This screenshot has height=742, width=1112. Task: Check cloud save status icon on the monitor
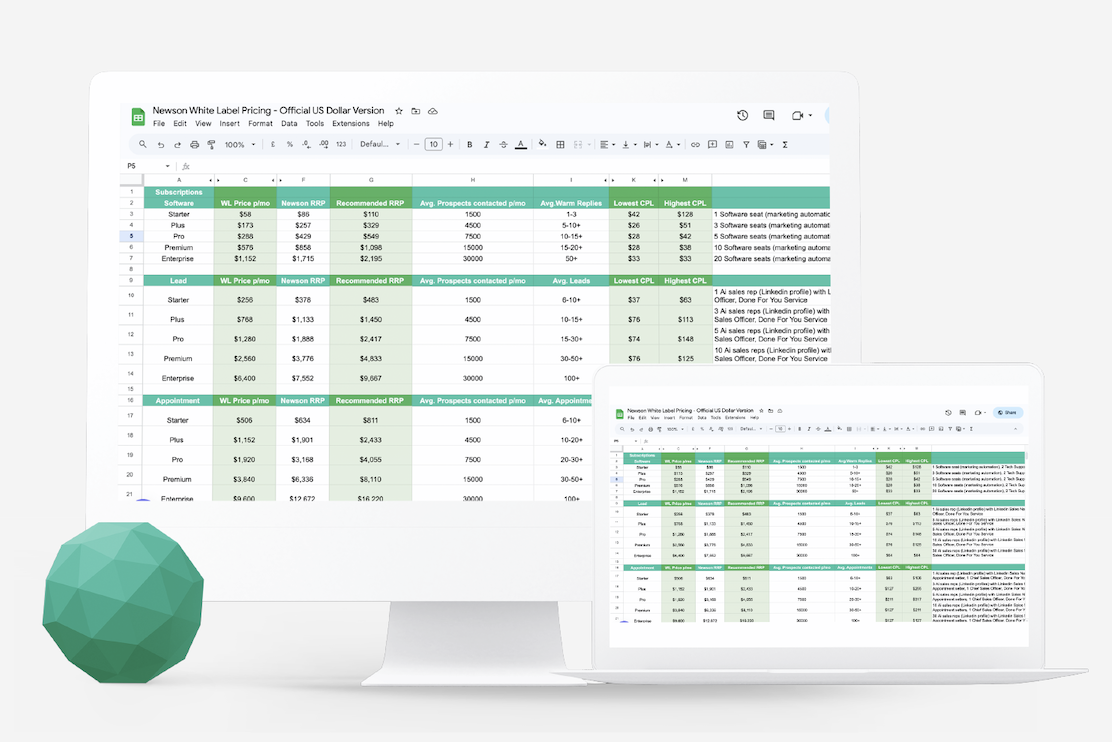click(x=433, y=111)
